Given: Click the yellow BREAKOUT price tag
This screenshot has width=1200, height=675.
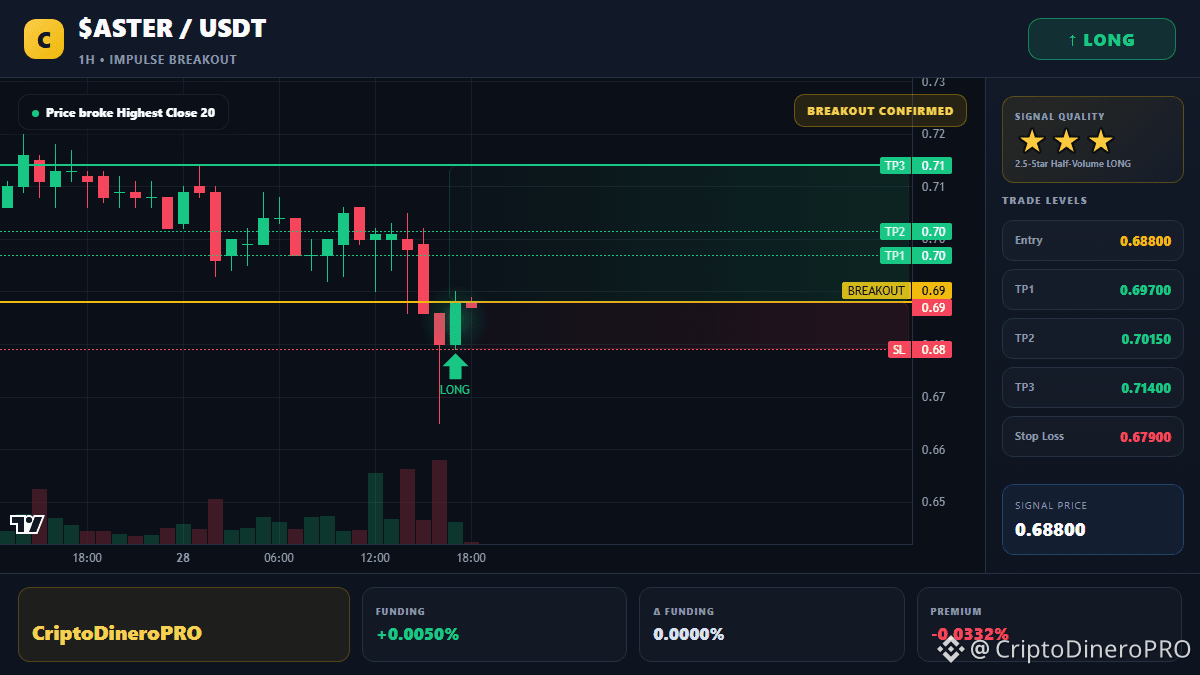Looking at the screenshot, I should click(x=897, y=291).
